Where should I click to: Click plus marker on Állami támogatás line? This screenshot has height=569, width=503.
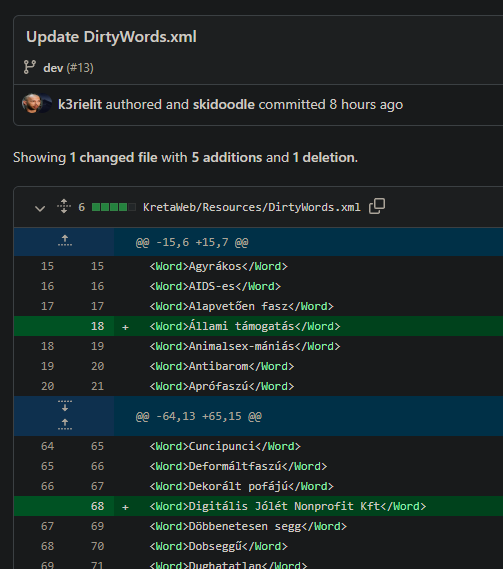(125, 327)
